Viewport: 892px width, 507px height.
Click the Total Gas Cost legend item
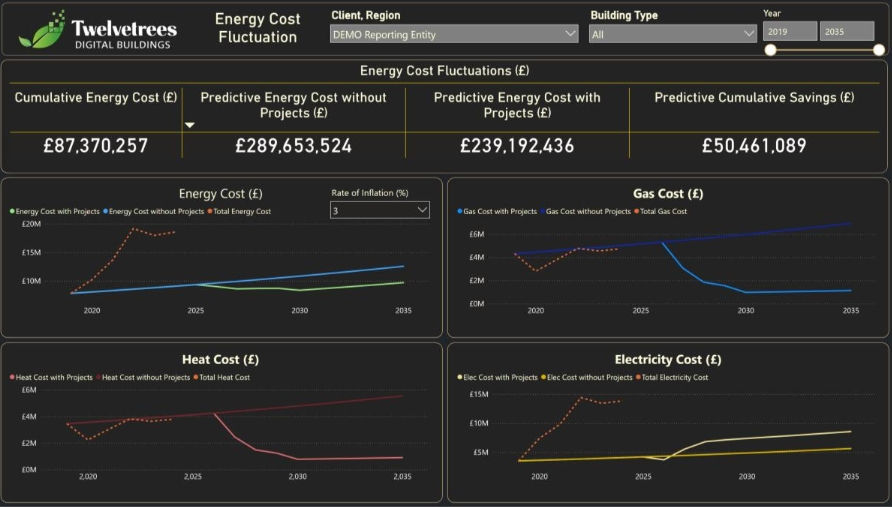[660, 211]
